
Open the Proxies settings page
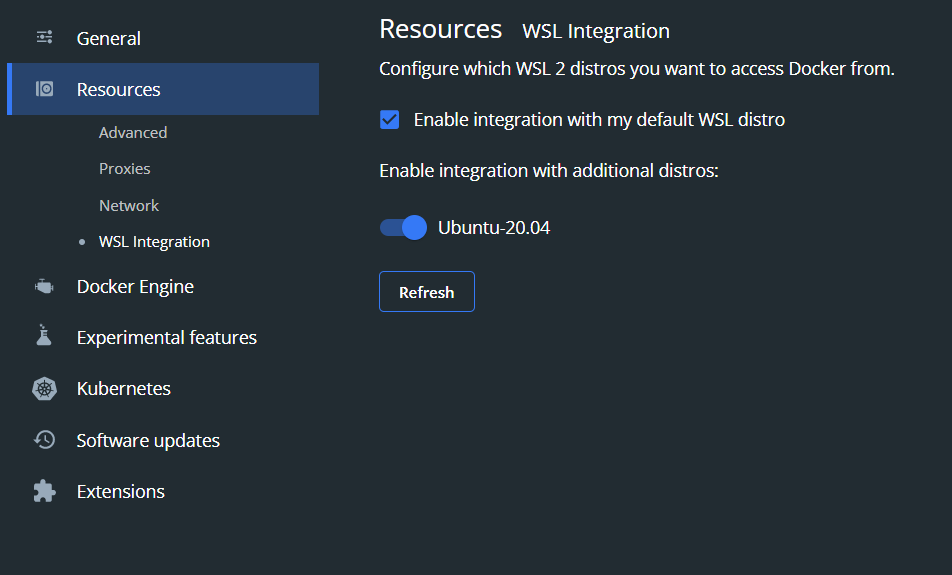124,169
